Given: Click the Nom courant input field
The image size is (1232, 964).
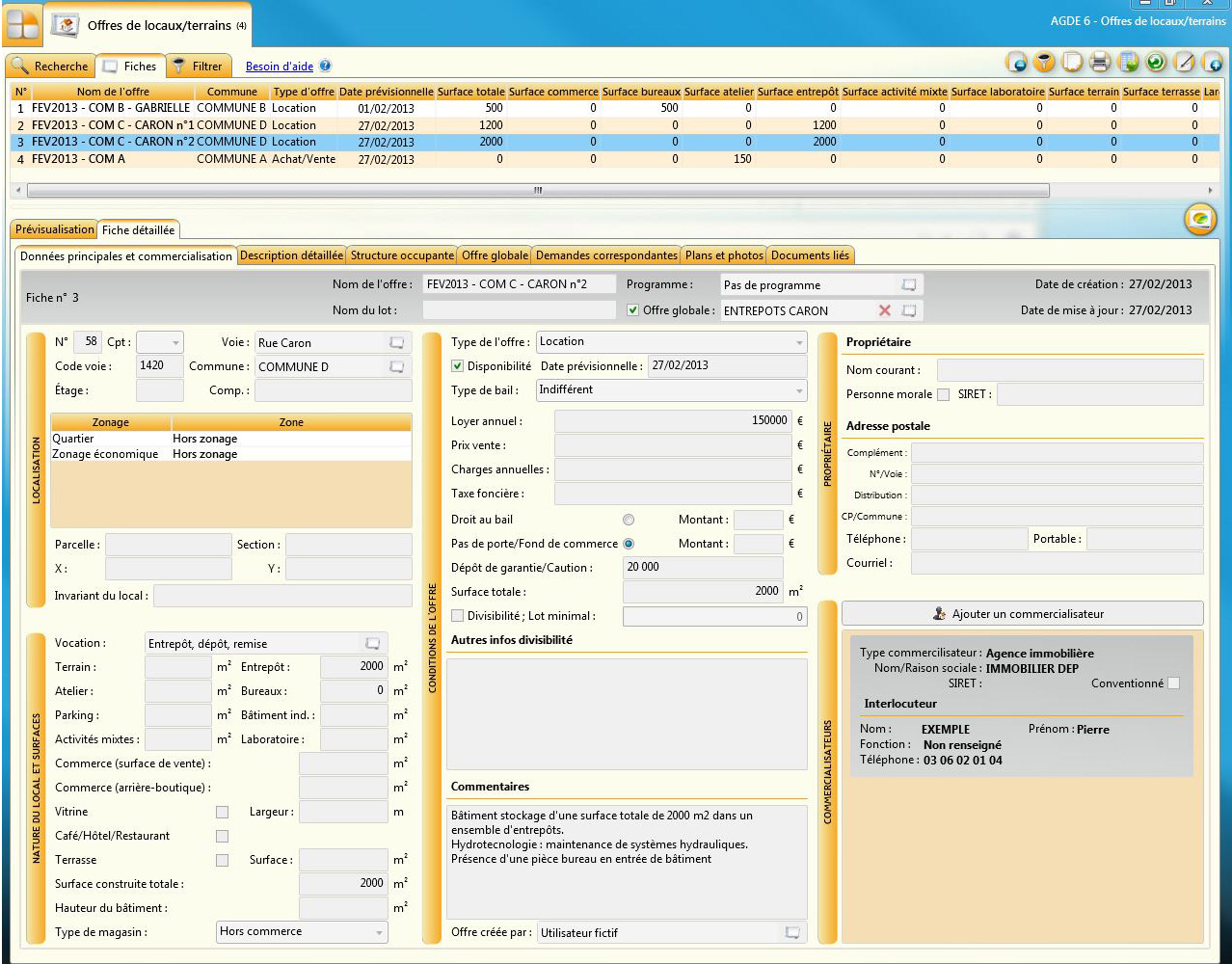Looking at the screenshot, I should pos(1070,370).
